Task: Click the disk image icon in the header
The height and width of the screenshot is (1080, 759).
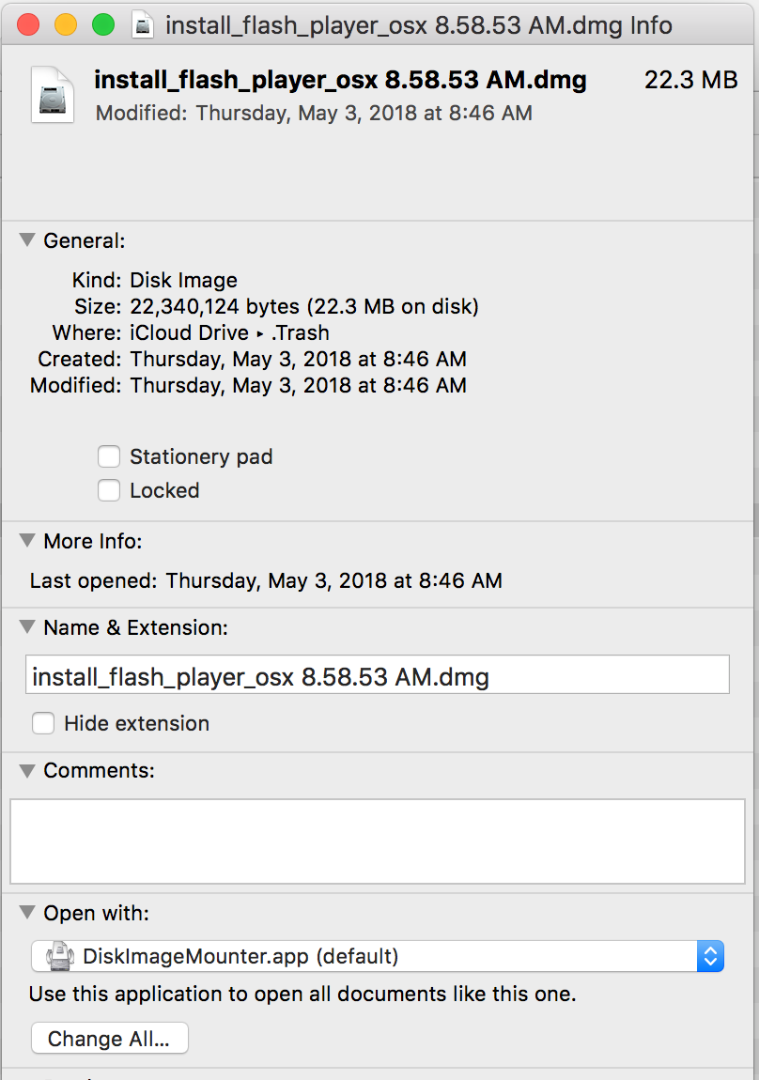Action: [52, 95]
